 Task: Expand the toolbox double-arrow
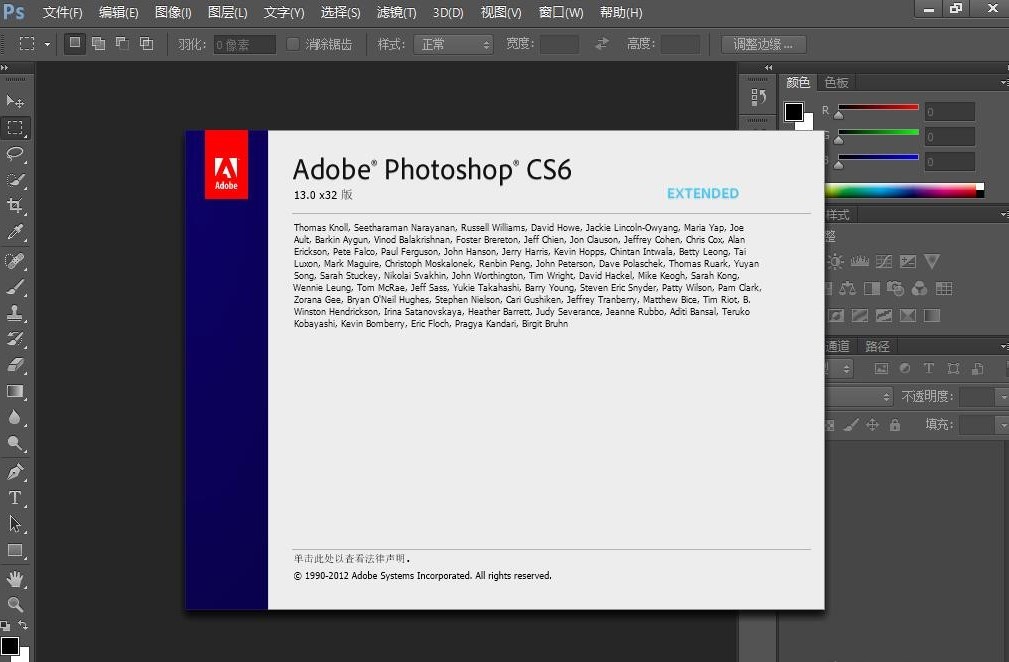pyautogui.click(x=5, y=68)
